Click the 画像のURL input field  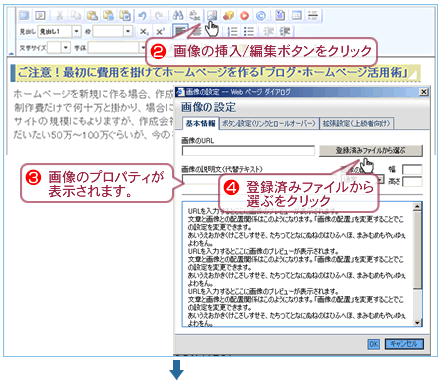click(x=248, y=151)
